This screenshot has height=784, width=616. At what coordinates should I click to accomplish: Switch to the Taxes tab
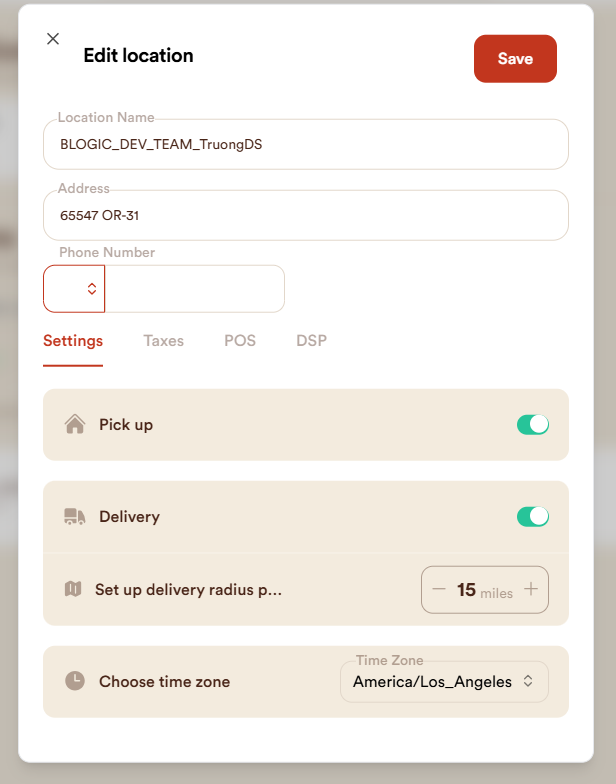163,341
